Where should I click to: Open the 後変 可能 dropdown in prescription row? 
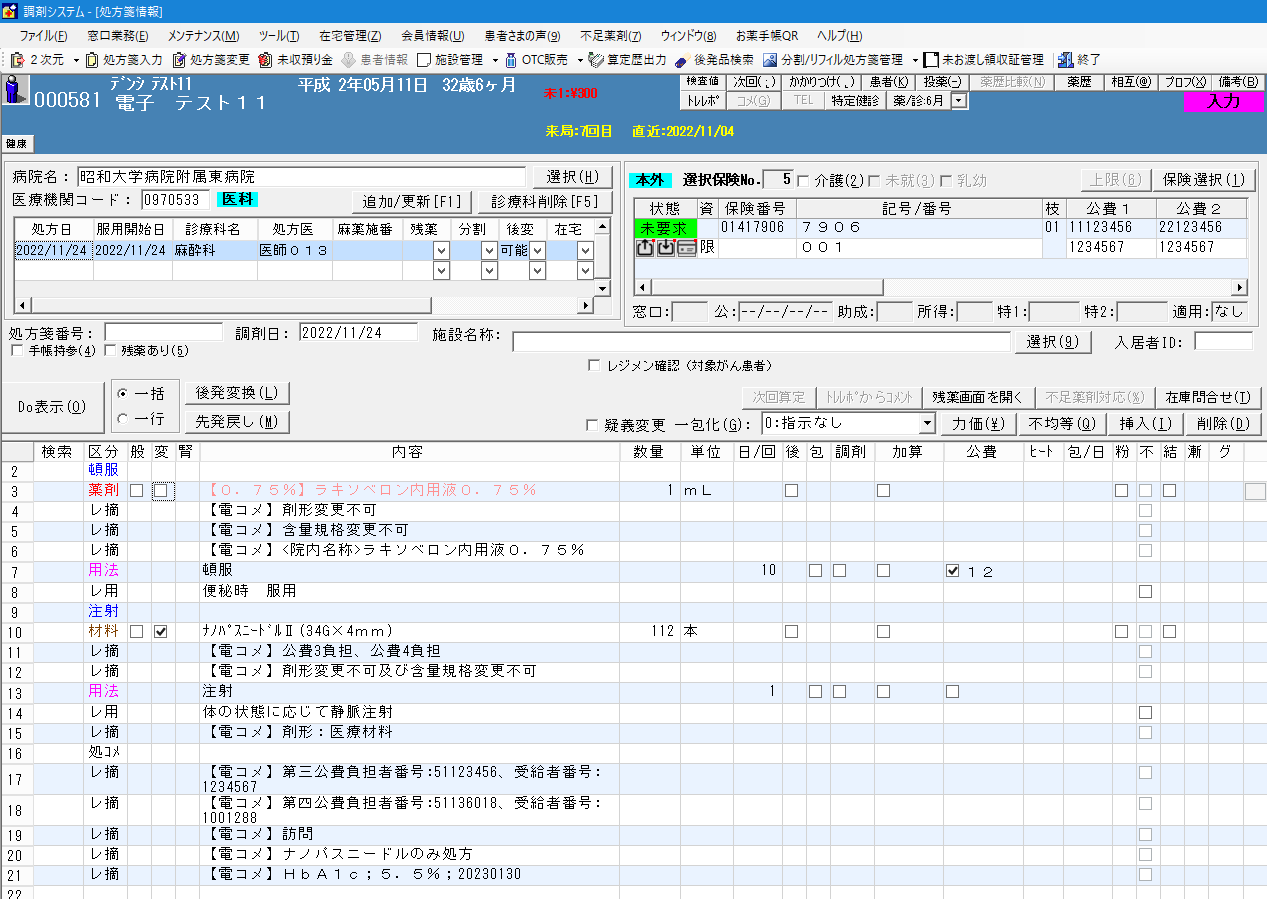538,251
